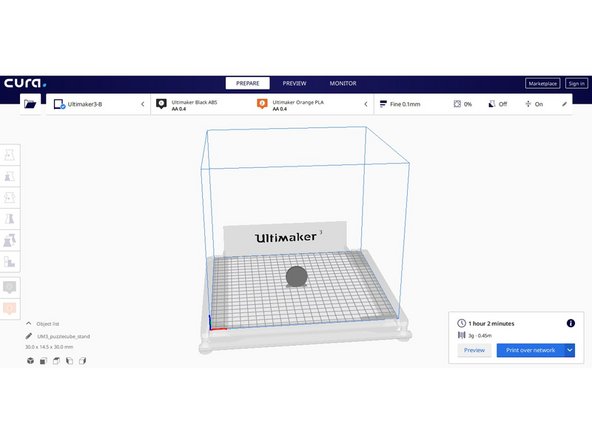Screen dimensions: 592x444
Task: Click the gray model on the build plate
Action: pos(297,276)
